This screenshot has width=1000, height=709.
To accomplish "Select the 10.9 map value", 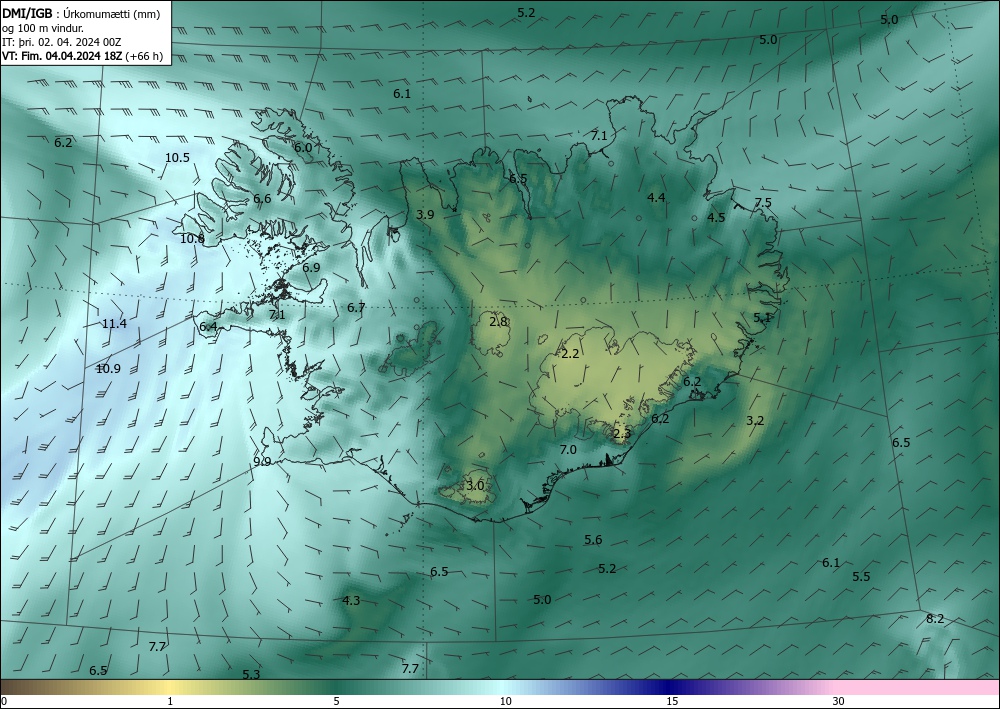I will (108, 369).
